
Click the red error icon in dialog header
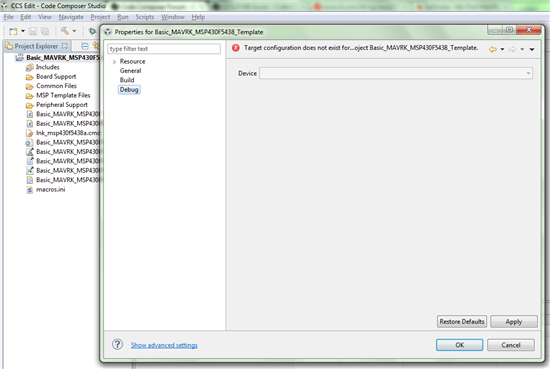pos(236,48)
